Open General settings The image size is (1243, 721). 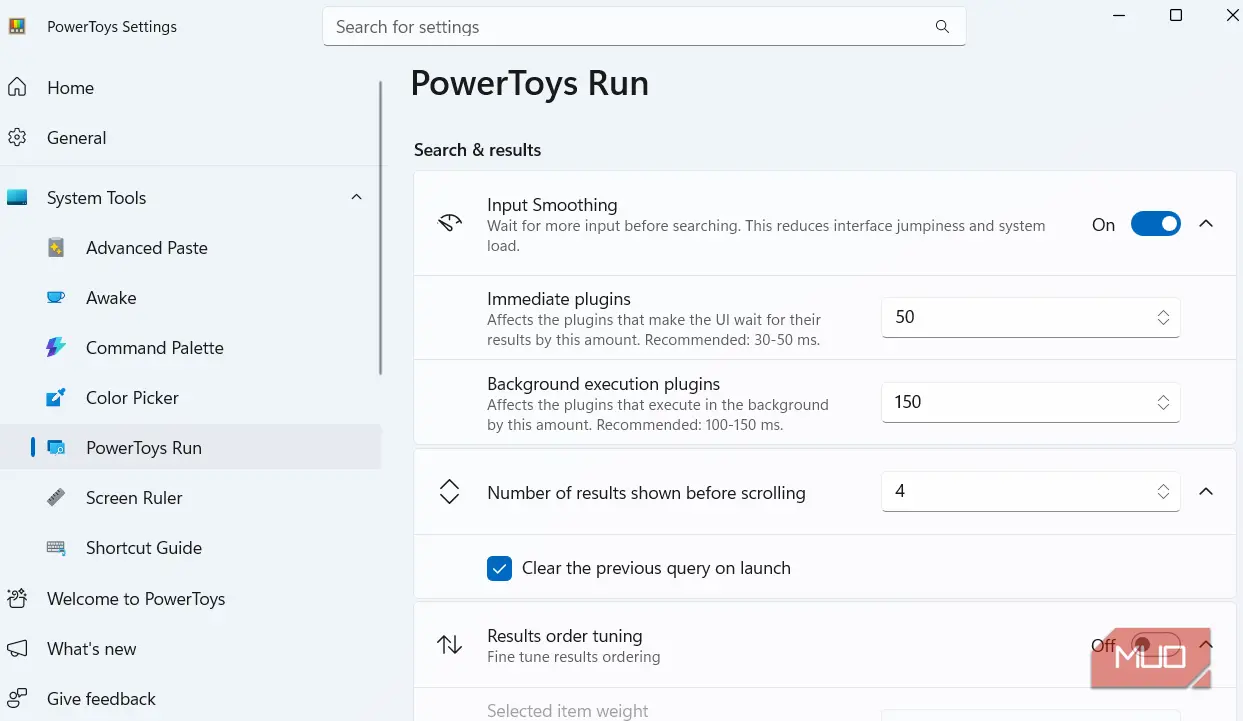click(x=190, y=138)
